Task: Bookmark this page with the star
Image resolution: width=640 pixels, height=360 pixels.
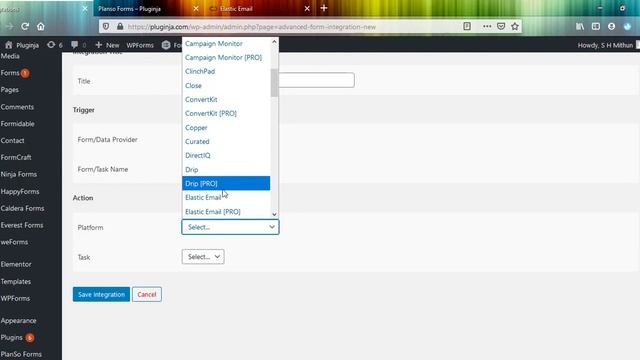Action: point(515,27)
